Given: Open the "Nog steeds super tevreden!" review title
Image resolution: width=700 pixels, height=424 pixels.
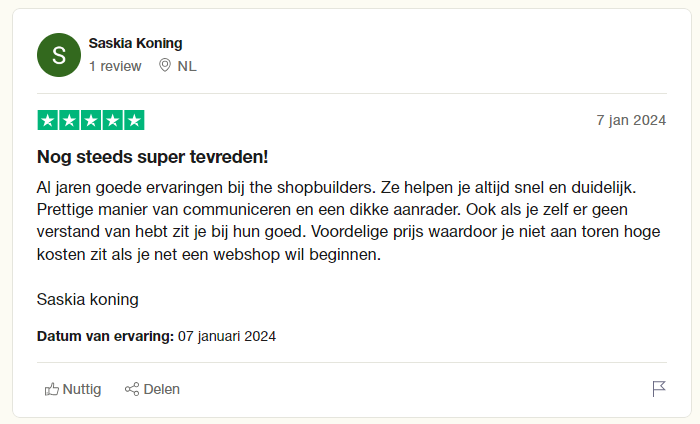Looking at the screenshot, I should (x=152, y=157).
